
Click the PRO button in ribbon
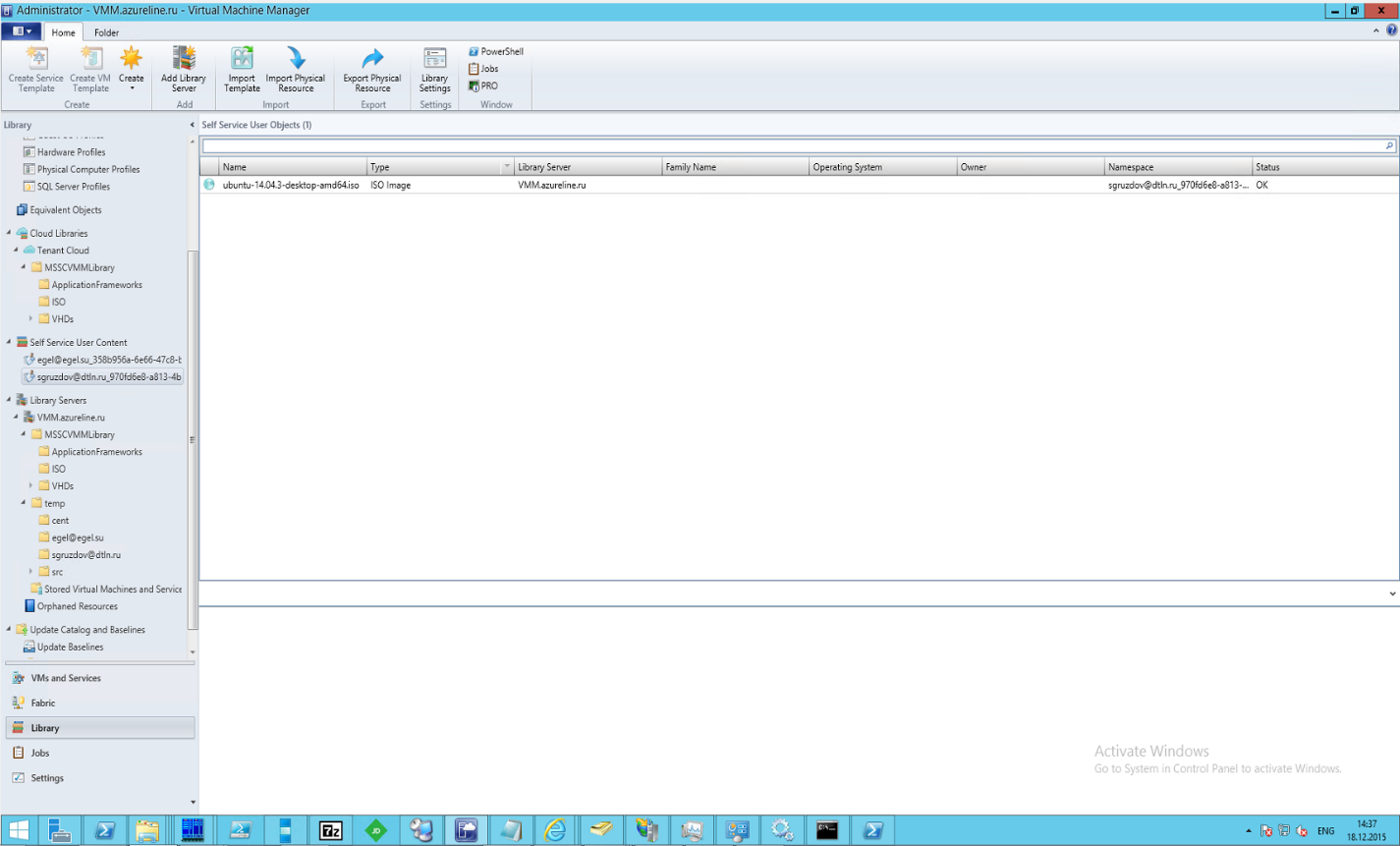[483, 85]
